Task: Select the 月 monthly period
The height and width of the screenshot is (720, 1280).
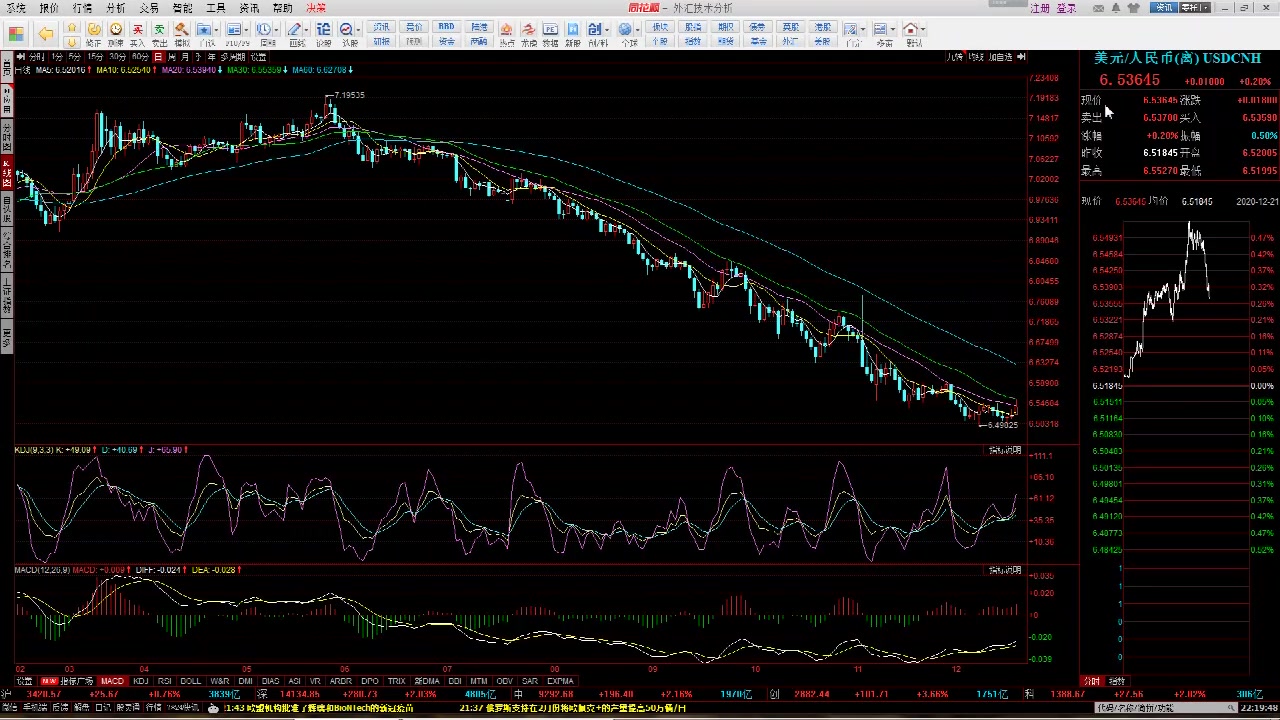Action: click(x=185, y=57)
